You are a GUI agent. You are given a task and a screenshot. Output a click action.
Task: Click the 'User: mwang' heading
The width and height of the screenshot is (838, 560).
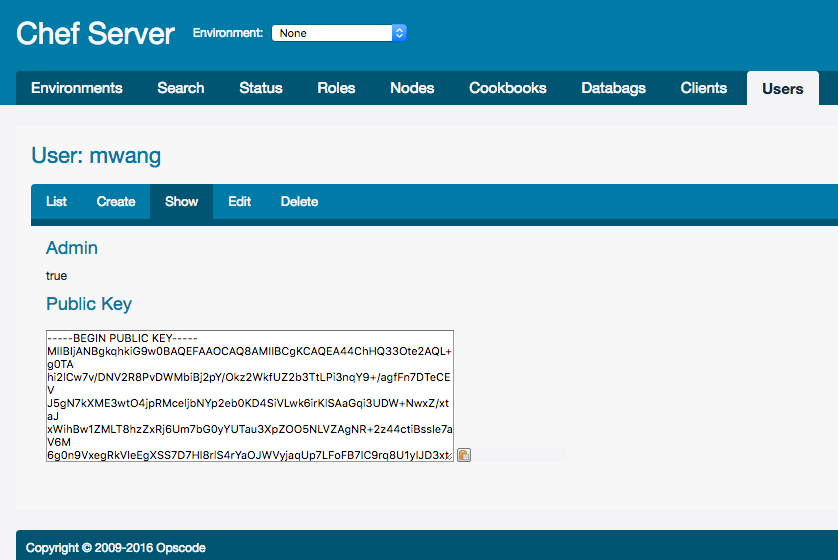(96, 155)
